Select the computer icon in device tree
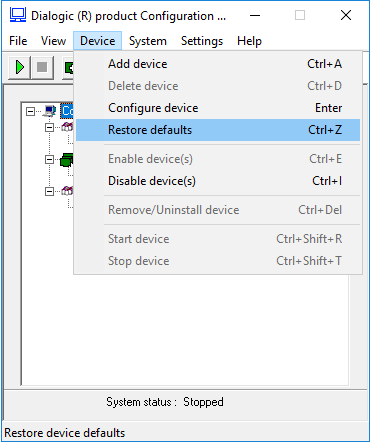 pos(50,111)
